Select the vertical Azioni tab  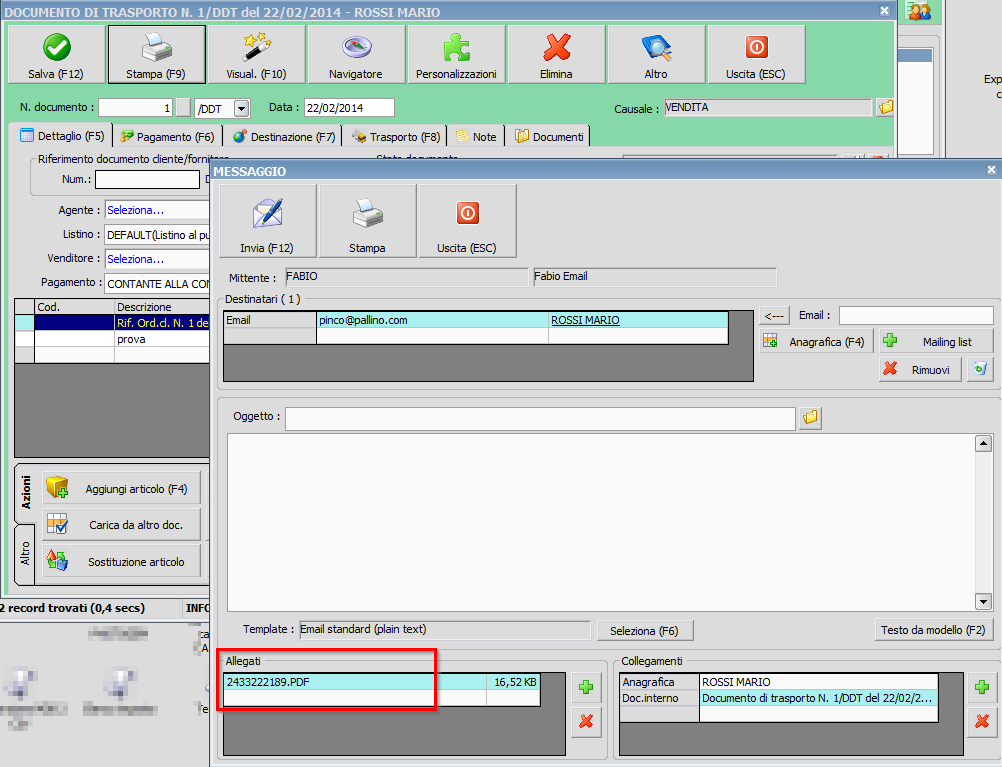click(26, 492)
